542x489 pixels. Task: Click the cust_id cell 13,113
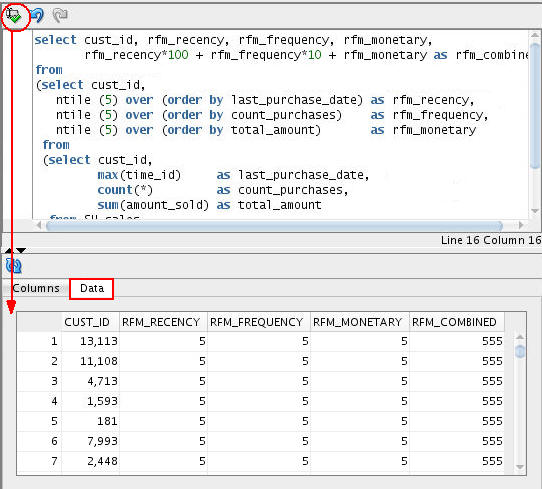tap(91, 341)
